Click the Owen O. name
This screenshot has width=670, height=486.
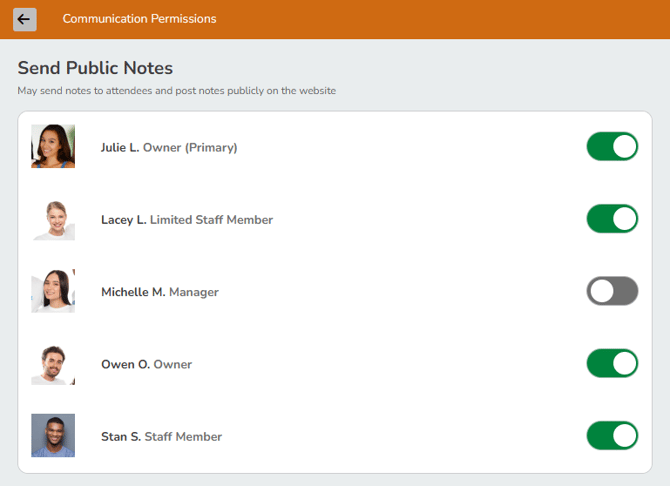(x=125, y=364)
